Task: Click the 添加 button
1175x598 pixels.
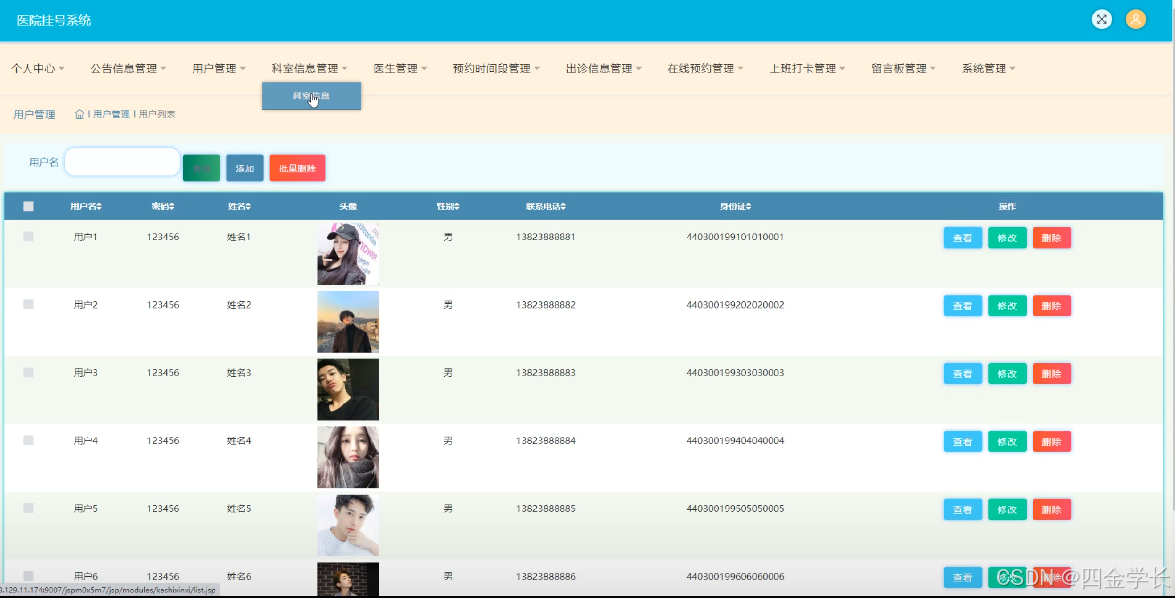Action: coord(245,168)
